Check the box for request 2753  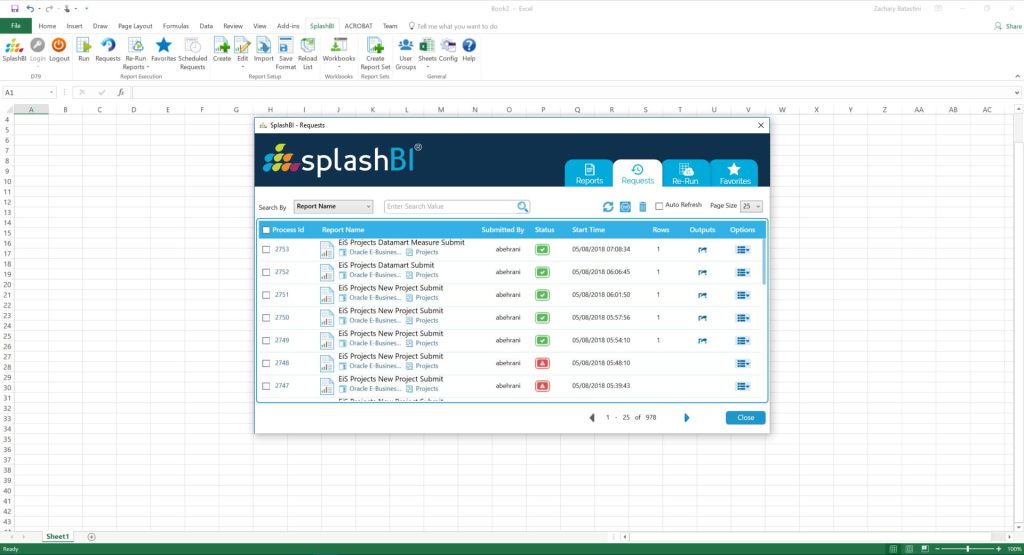coord(266,249)
